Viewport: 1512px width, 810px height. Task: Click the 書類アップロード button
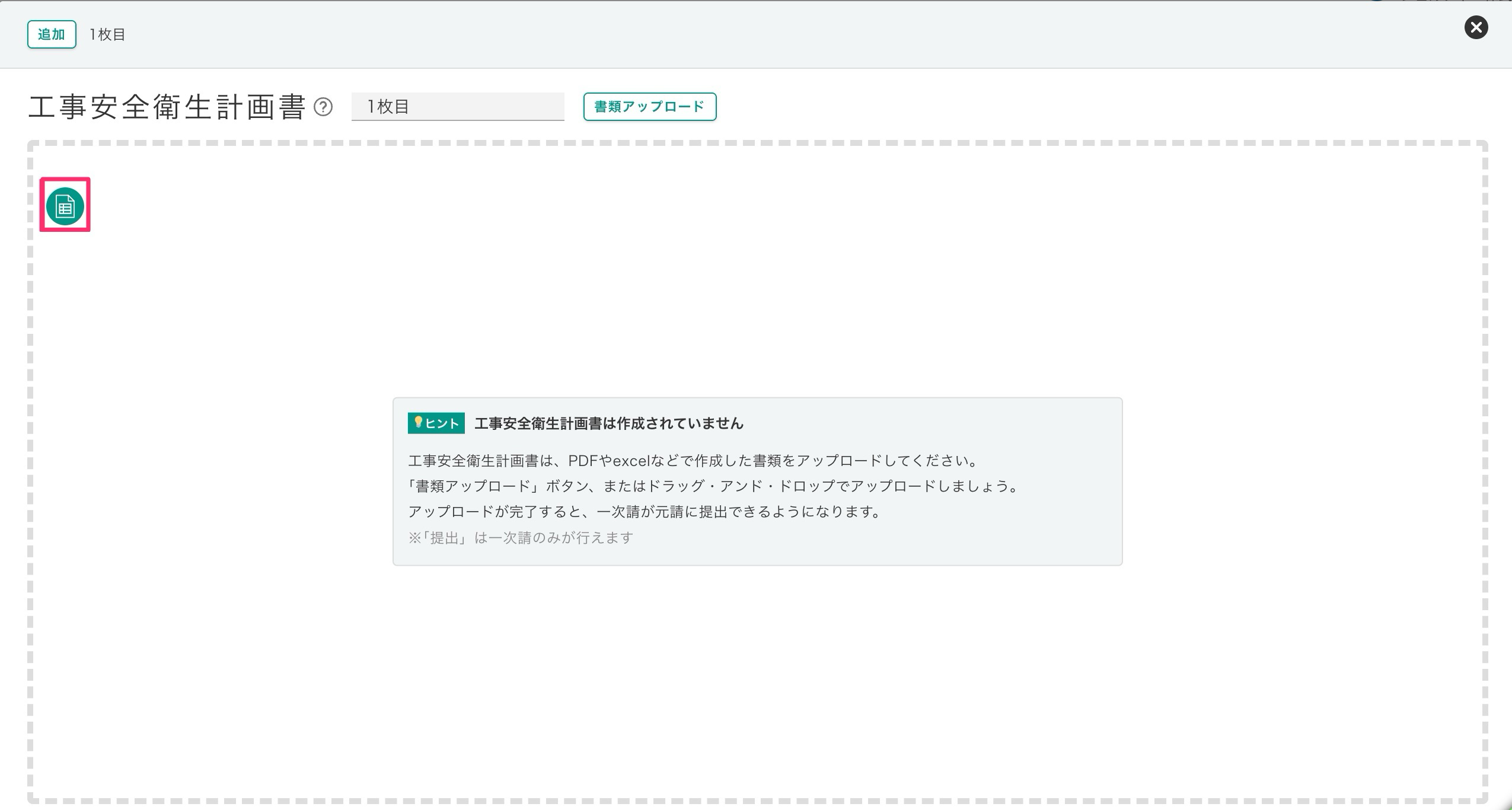[649, 107]
